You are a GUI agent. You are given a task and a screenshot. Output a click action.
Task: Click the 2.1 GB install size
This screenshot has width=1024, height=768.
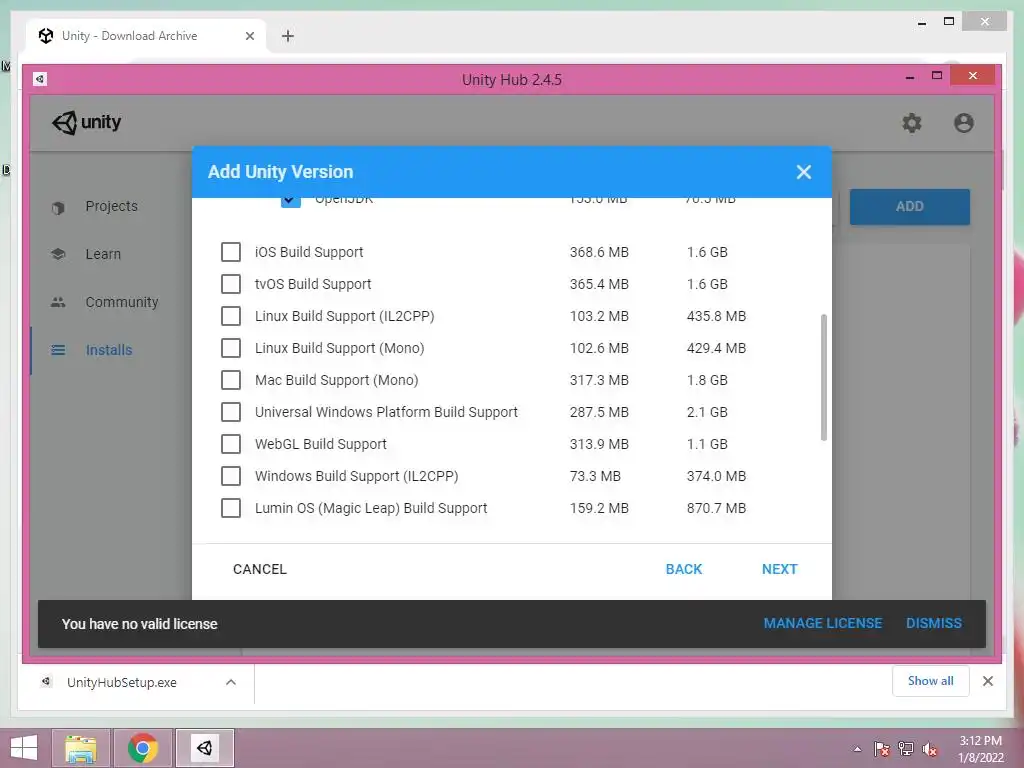click(x=707, y=412)
